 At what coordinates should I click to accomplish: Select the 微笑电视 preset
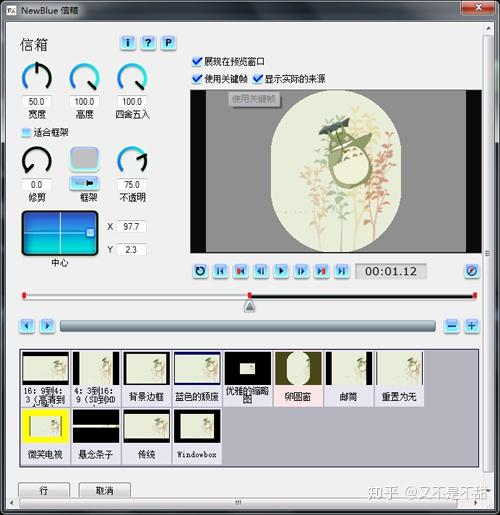tap(45, 436)
